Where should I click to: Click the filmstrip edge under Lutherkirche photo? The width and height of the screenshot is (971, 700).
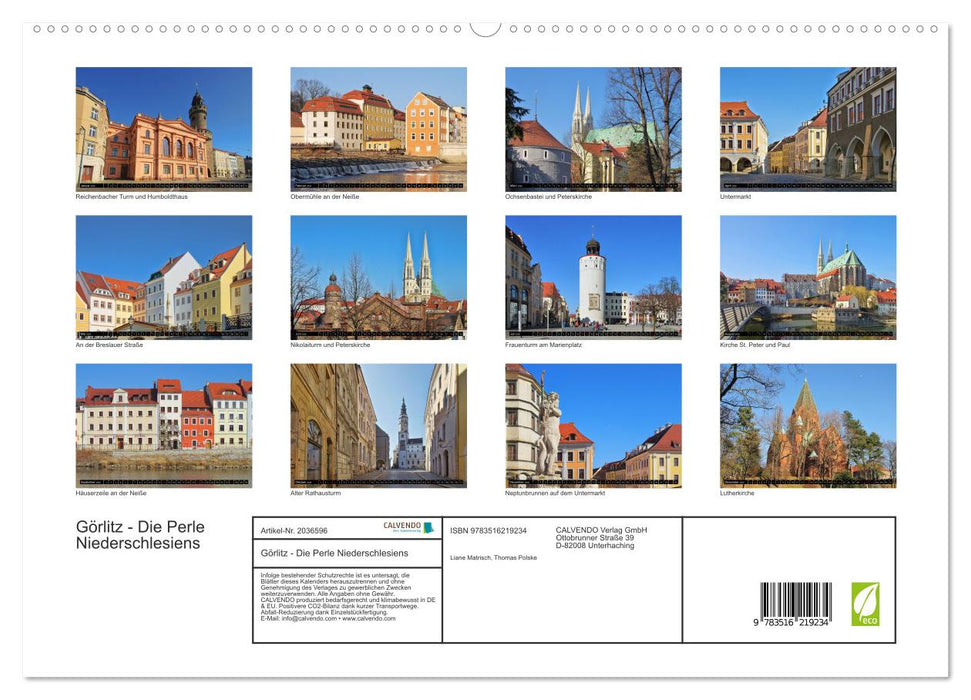coord(809,482)
